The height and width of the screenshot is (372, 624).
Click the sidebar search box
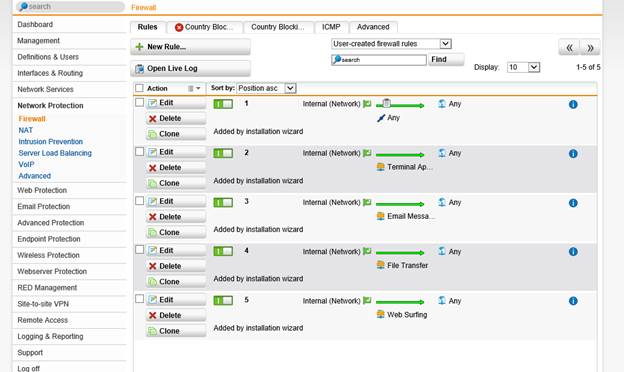click(70, 7)
